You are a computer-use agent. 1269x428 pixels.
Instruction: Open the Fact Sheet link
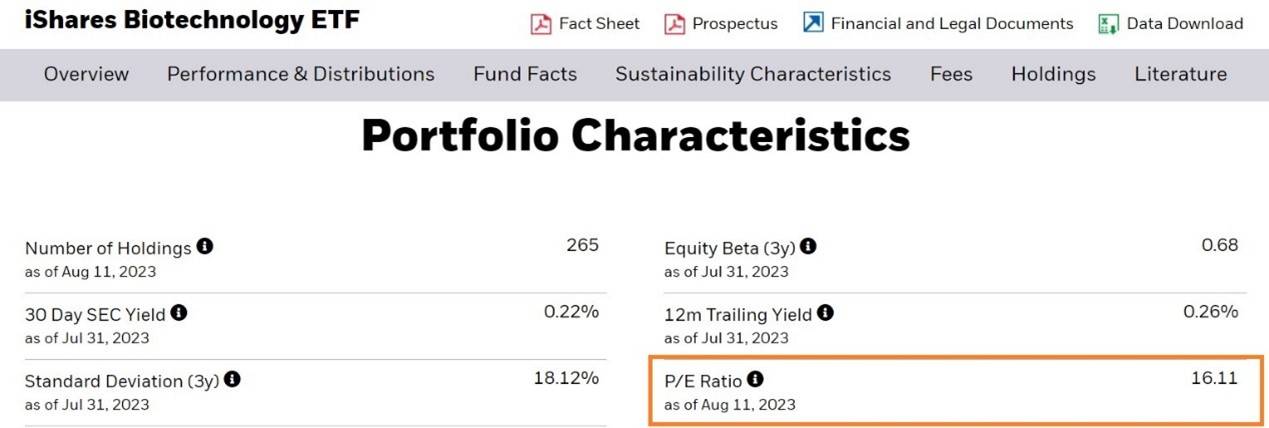click(599, 24)
